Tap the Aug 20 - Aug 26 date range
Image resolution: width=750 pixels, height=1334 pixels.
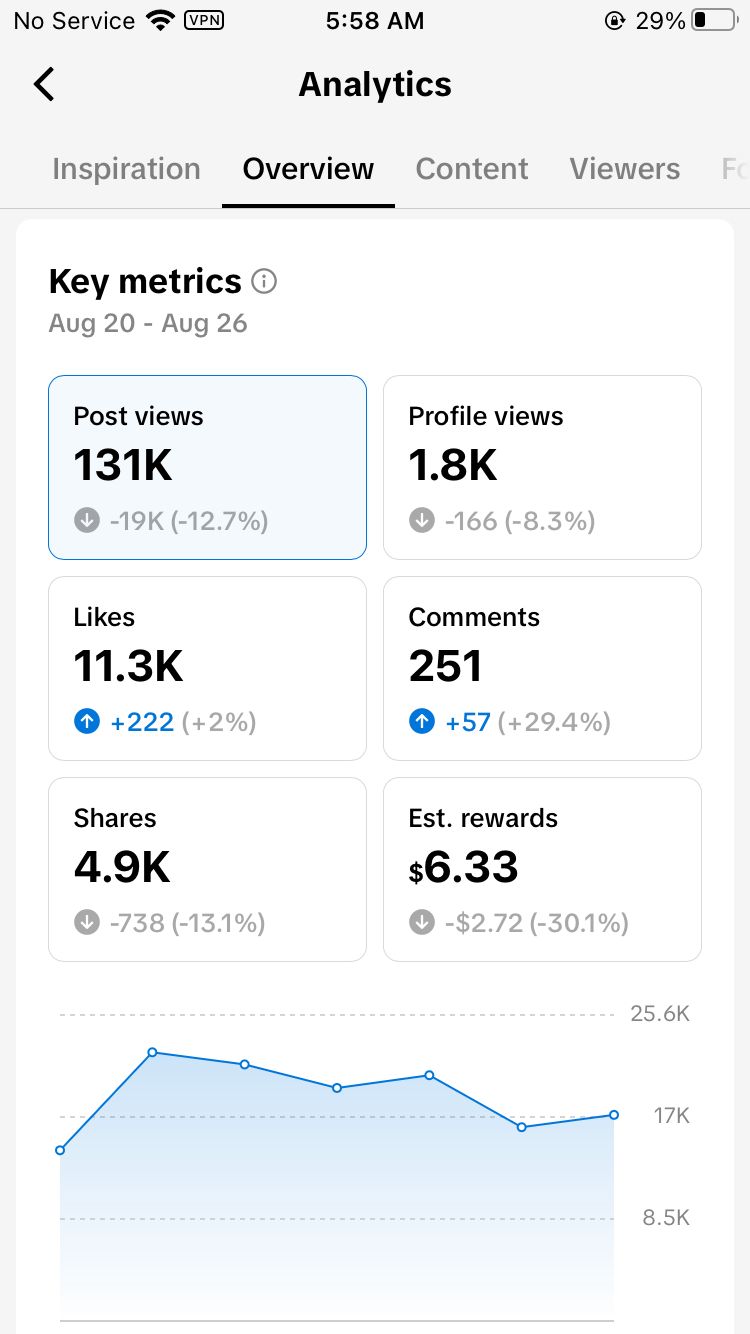coord(148,324)
